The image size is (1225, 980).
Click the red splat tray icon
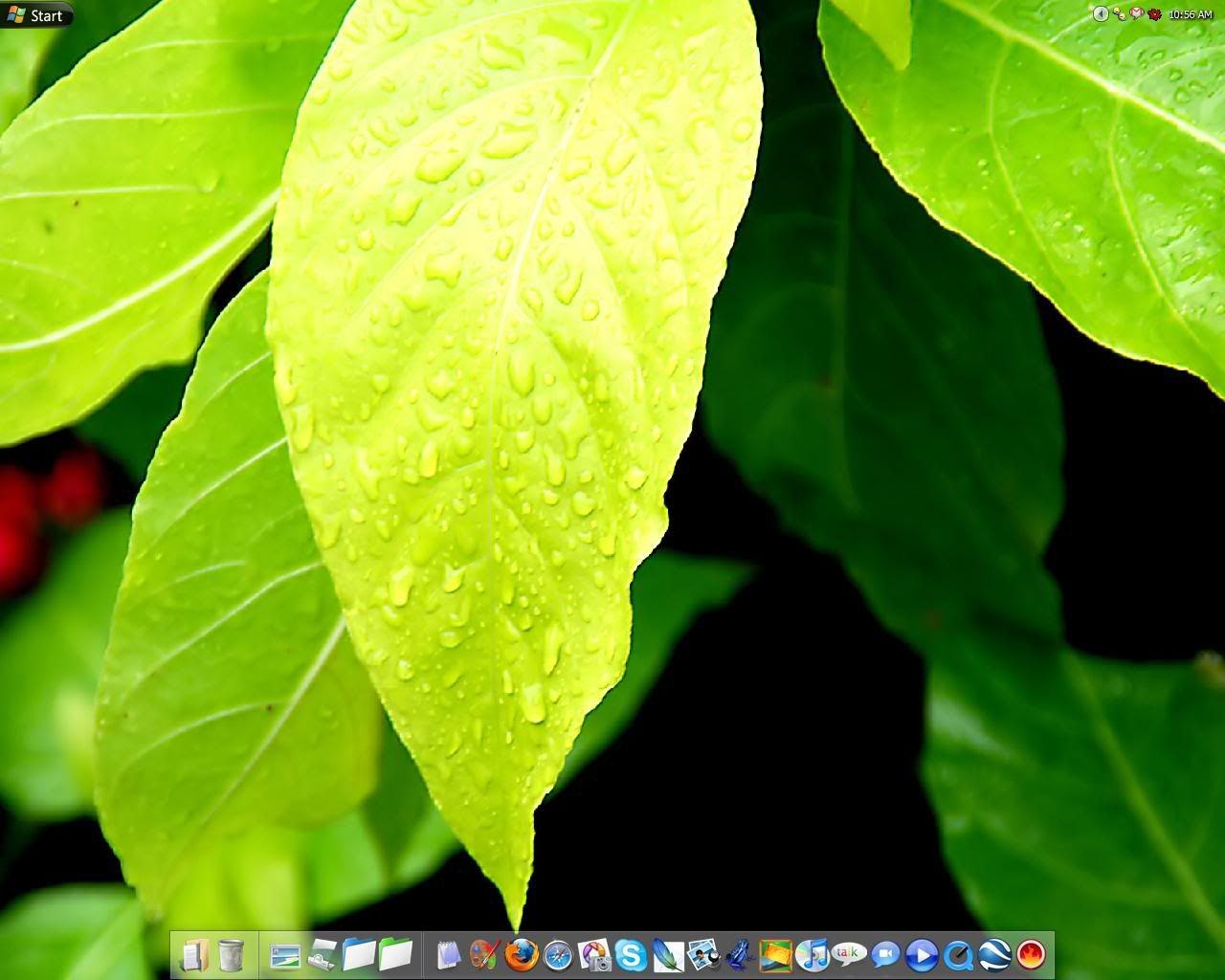(x=1154, y=13)
